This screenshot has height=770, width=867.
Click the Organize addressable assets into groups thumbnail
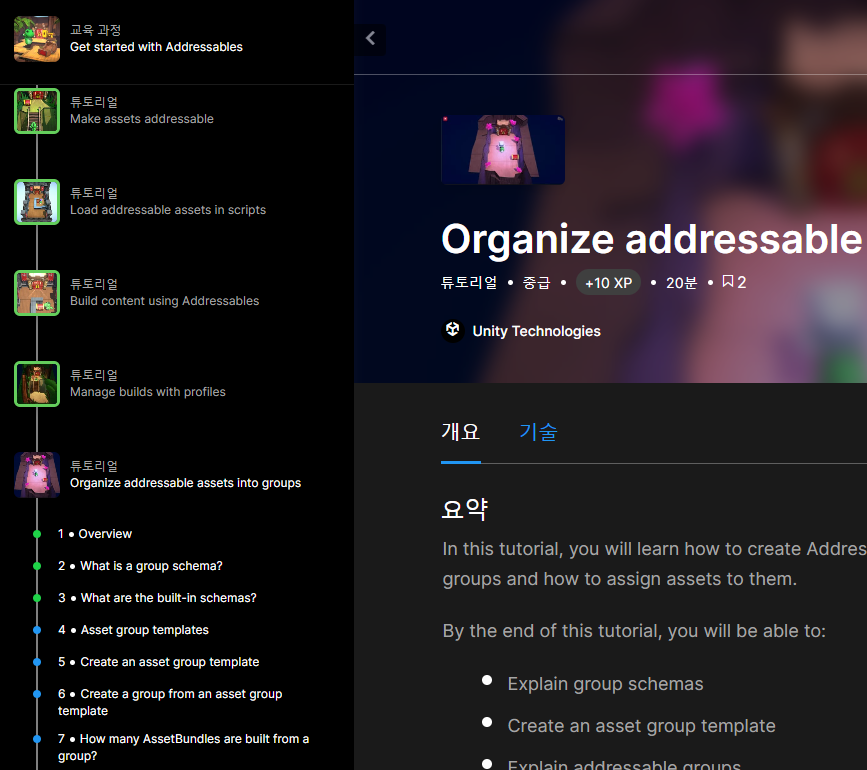(x=37, y=475)
